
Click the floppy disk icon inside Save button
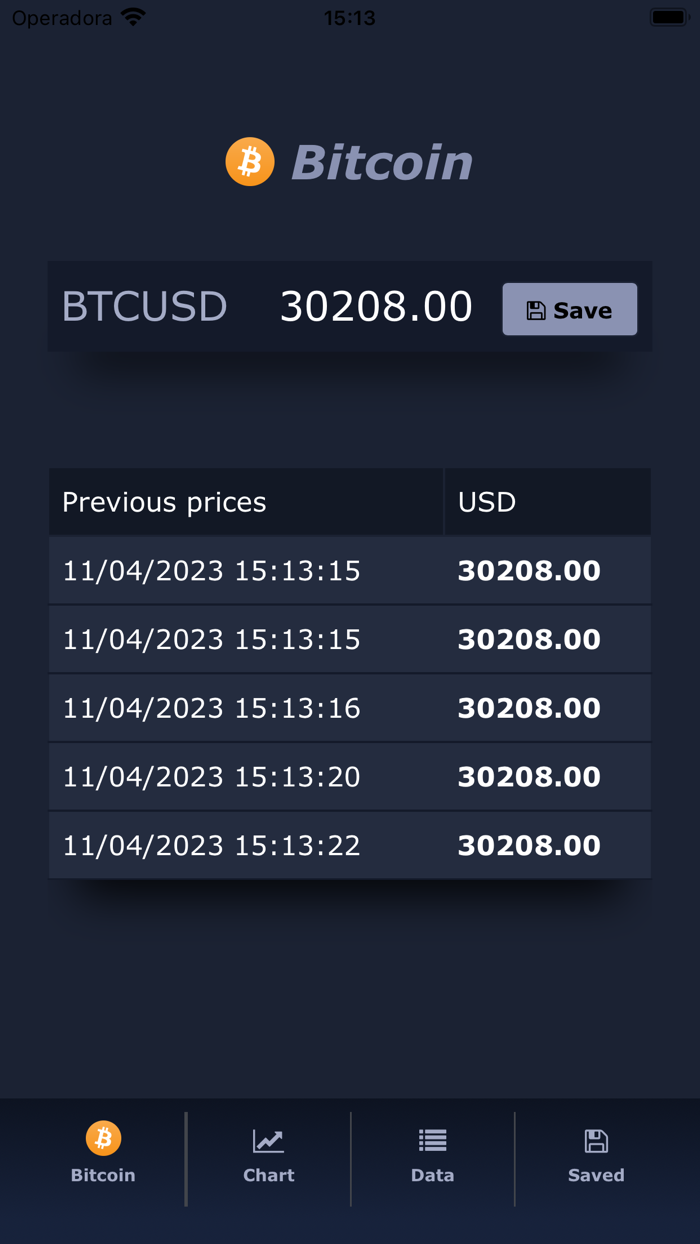pyautogui.click(x=537, y=309)
